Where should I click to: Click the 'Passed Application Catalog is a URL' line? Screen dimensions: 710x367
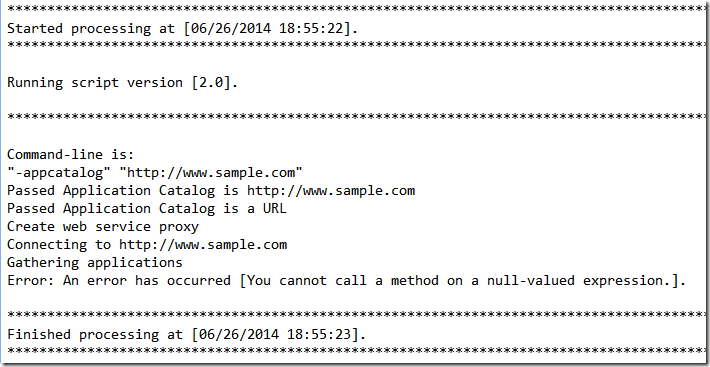(x=147, y=209)
